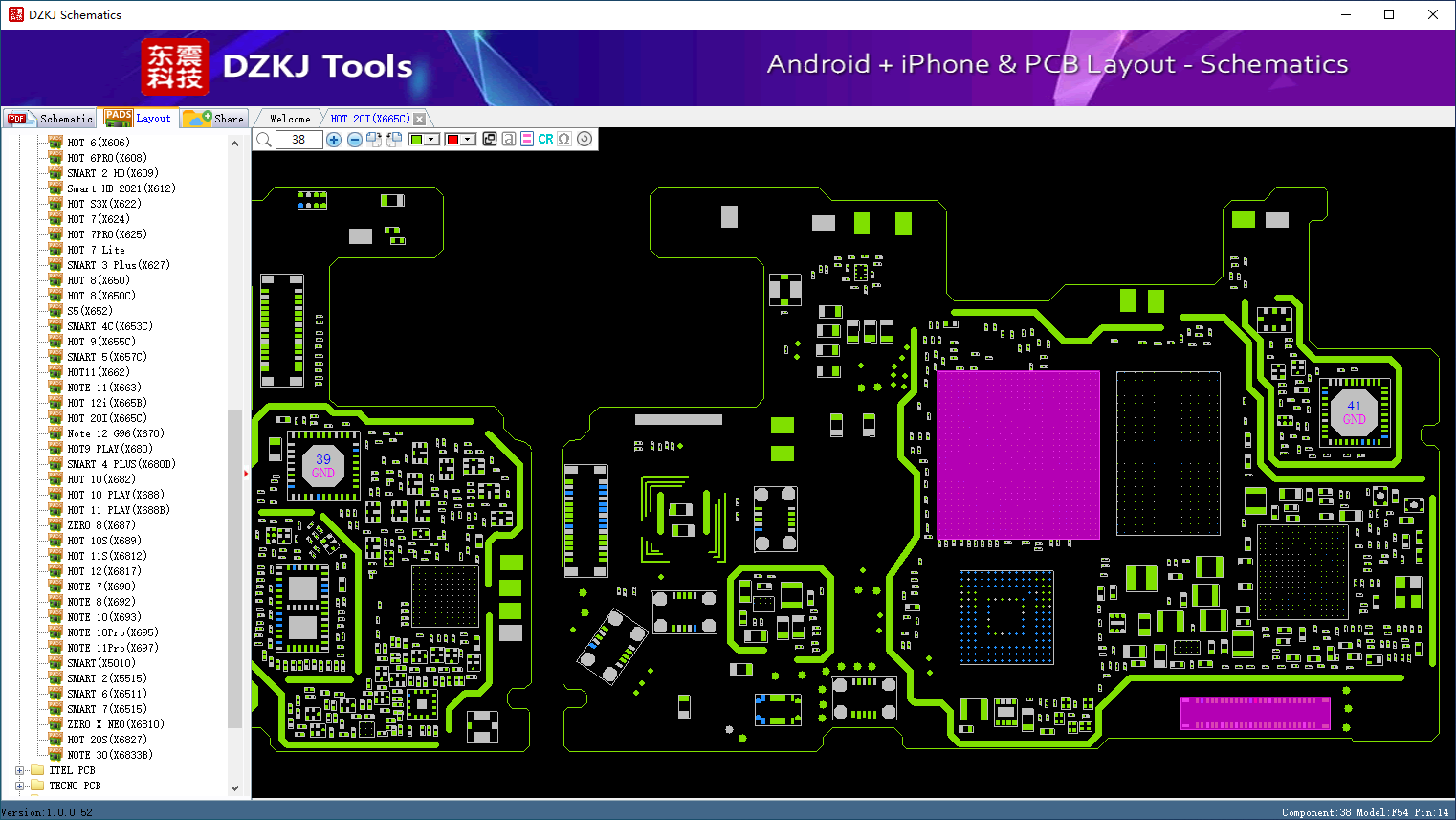This screenshot has width=1456, height=820.
Task: Click the tree scrollbar down arrow
Action: tap(235, 788)
